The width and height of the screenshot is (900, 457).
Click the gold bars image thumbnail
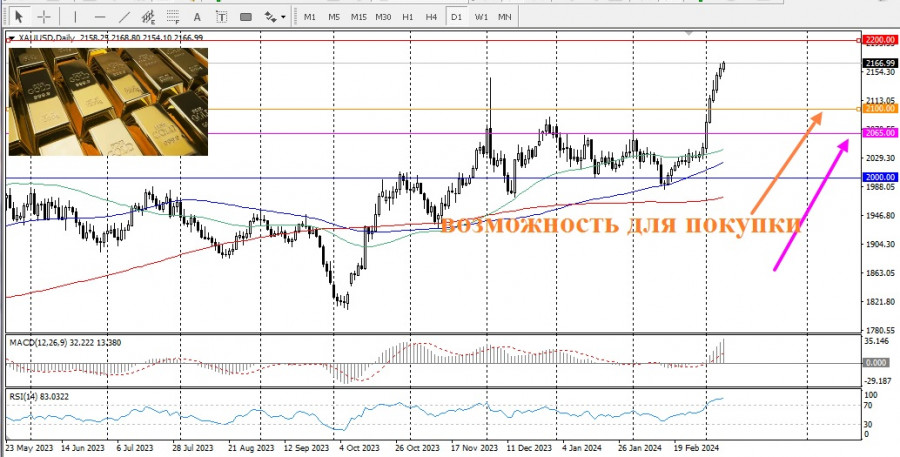point(108,102)
